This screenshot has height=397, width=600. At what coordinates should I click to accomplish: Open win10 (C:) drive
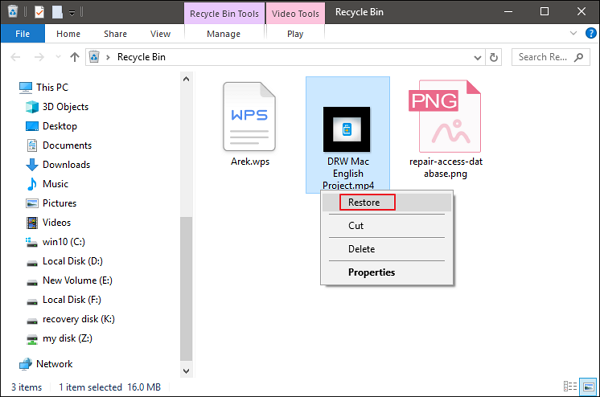pyautogui.click(x=55, y=242)
